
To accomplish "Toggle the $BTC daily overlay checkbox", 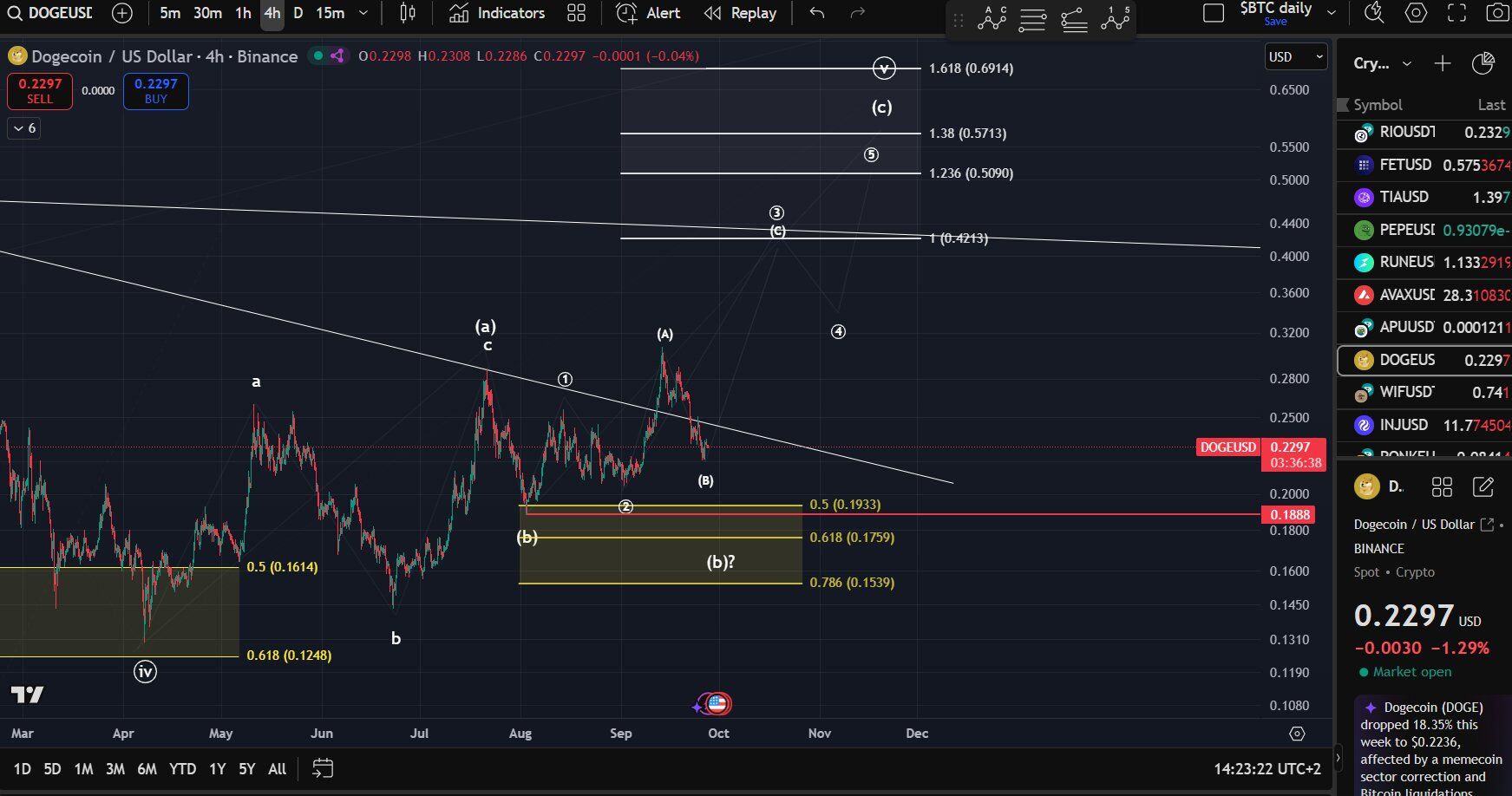I will (1213, 12).
